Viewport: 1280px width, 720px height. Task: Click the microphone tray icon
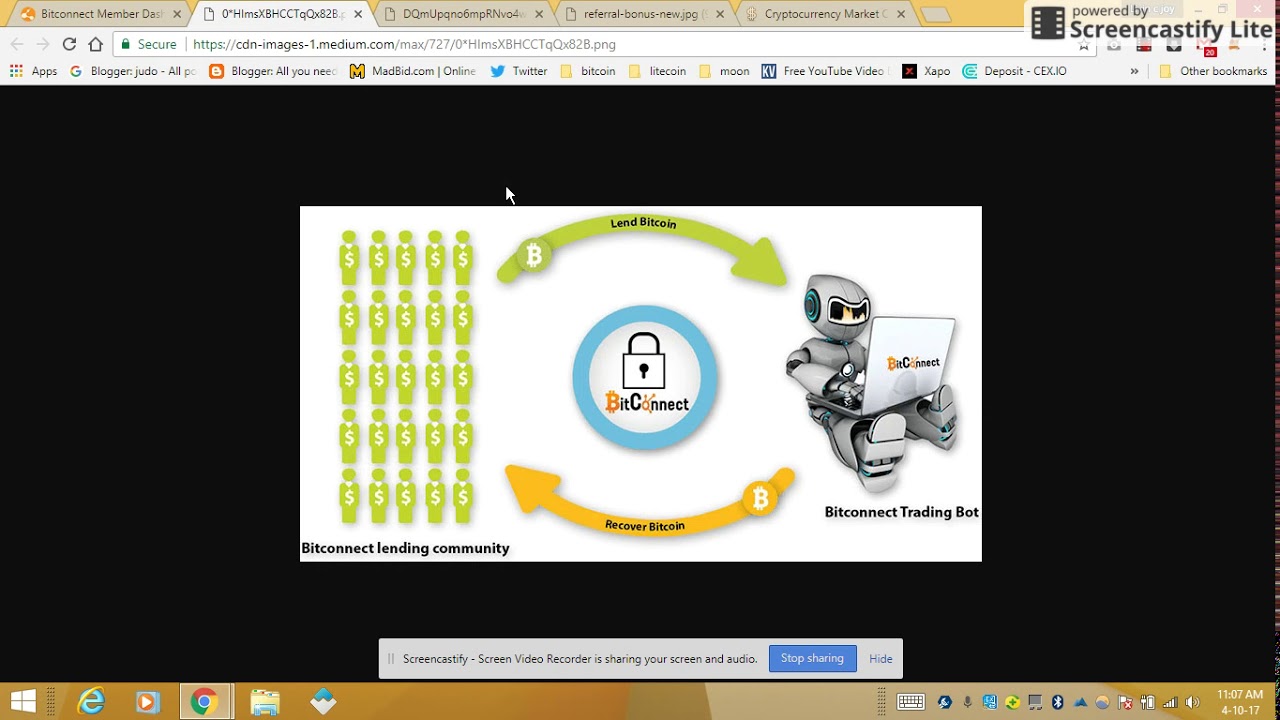tap(967, 702)
